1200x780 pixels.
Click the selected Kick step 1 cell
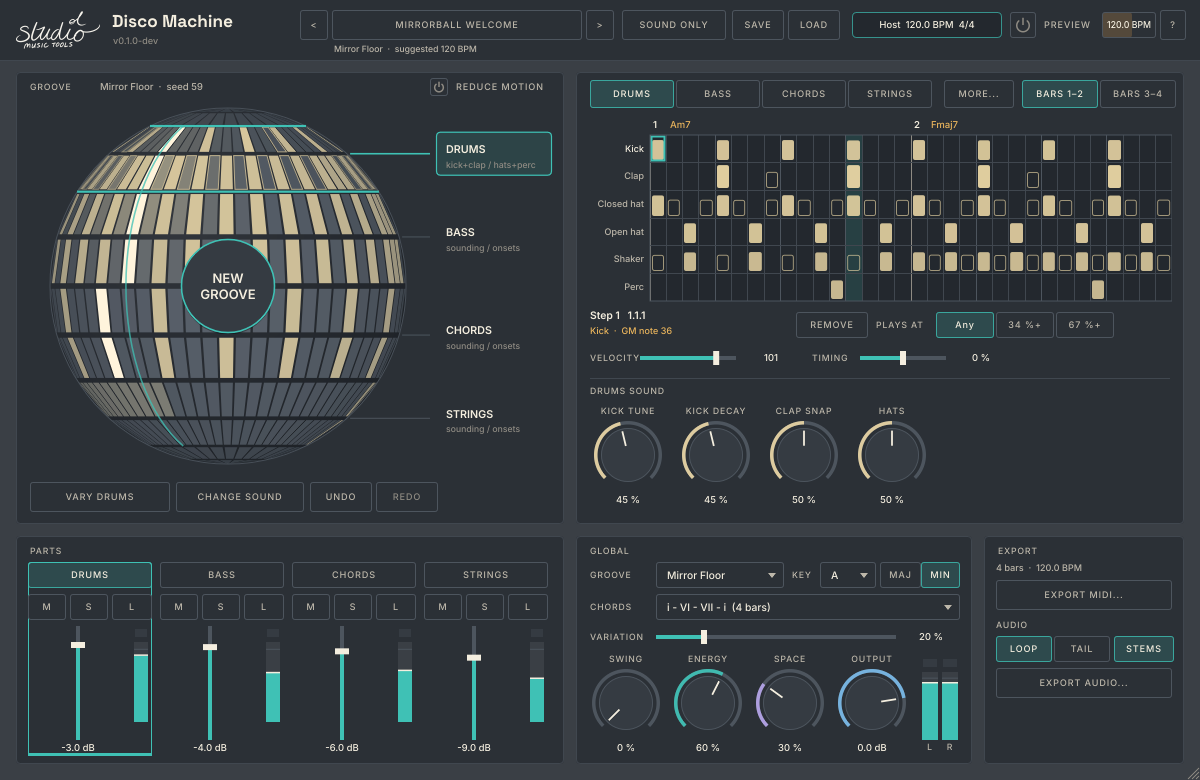click(658, 149)
